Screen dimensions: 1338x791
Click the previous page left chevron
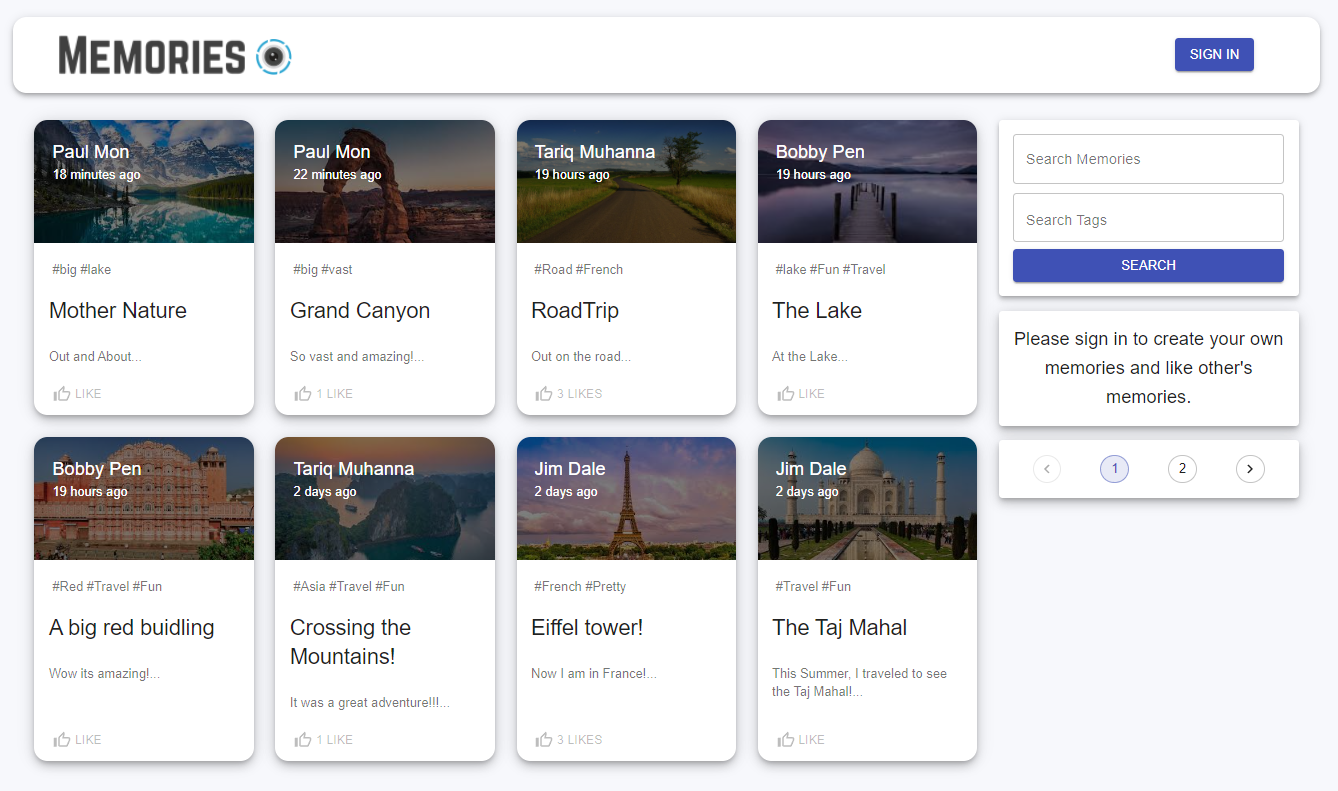[x=1046, y=468]
